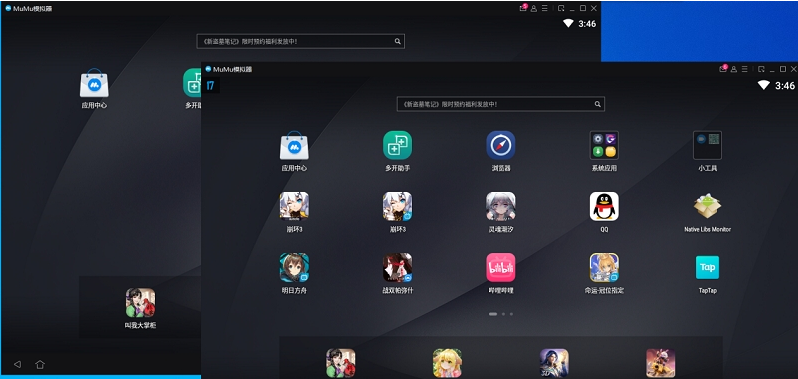
Task: Click the magnifier search icon in back window
Action: [x=398, y=42]
